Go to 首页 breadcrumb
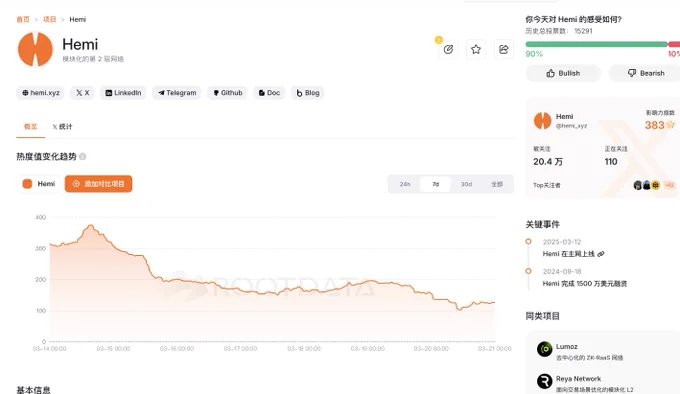This screenshot has height=394, width=680. point(23,20)
